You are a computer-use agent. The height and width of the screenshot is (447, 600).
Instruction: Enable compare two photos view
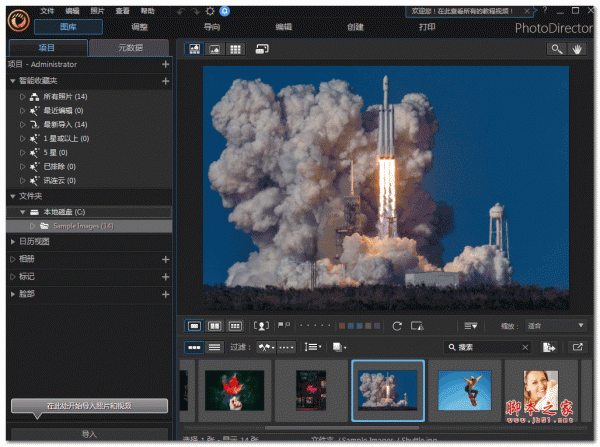[x=215, y=325]
